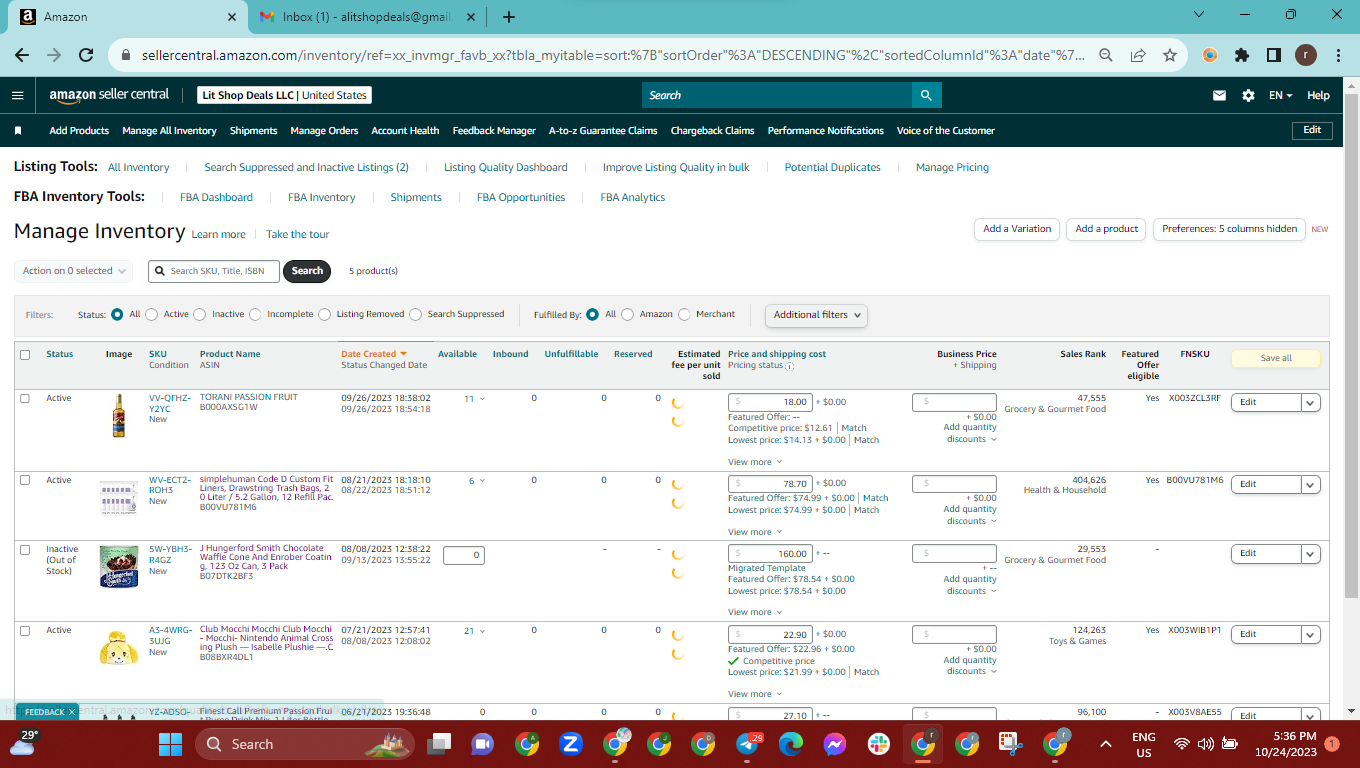Click the Save all button
This screenshot has height=768, width=1360.
click(x=1276, y=358)
